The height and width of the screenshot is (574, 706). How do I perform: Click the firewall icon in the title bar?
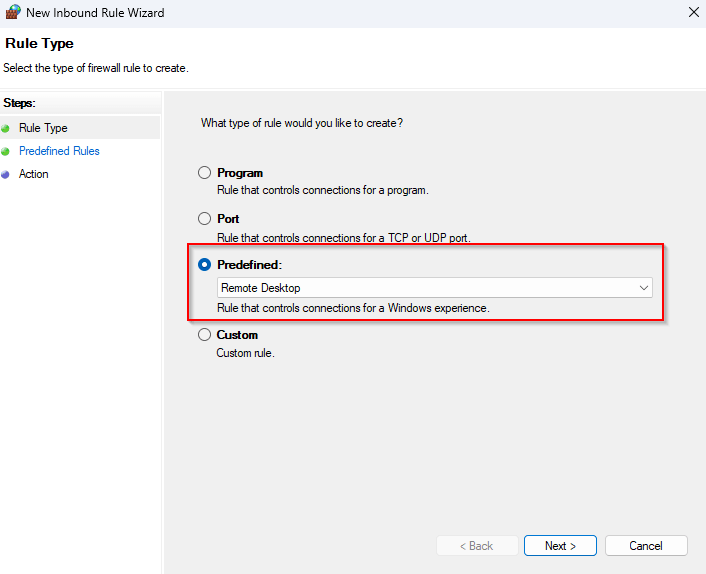click(13, 13)
